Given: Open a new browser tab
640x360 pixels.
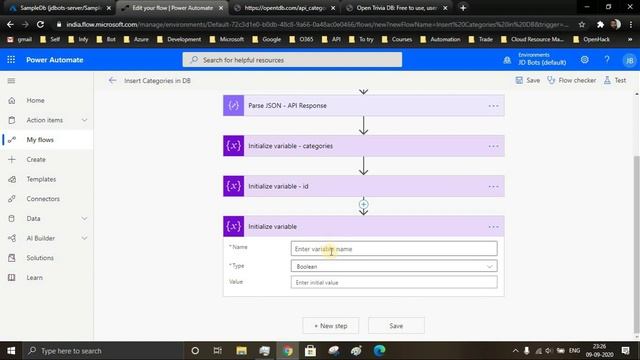Looking at the screenshot, I should coord(463,8).
